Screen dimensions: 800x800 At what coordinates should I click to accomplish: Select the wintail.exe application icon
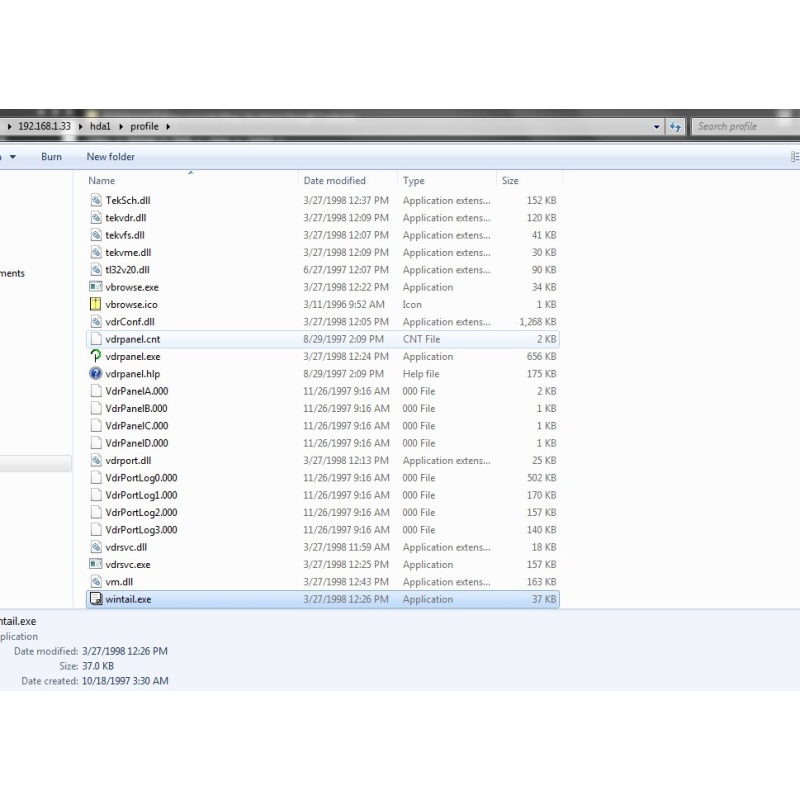point(96,600)
